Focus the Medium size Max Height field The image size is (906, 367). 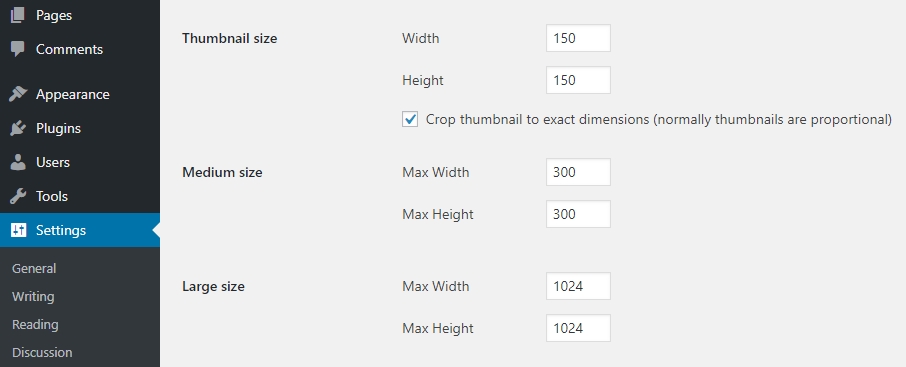pyautogui.click(x=578, y=214)
